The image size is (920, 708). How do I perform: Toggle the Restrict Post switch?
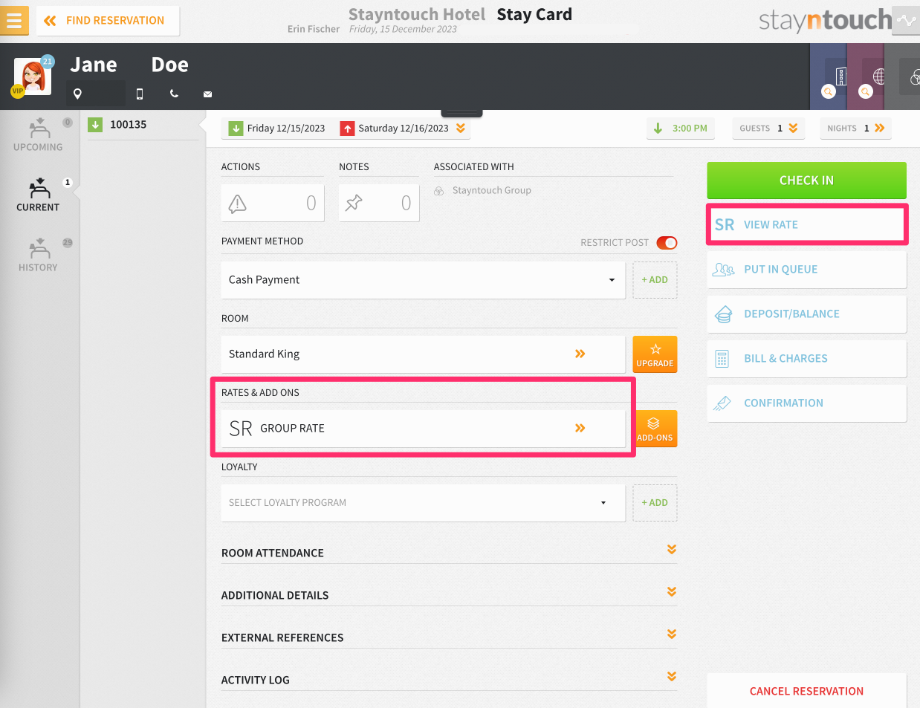[667, 243]
